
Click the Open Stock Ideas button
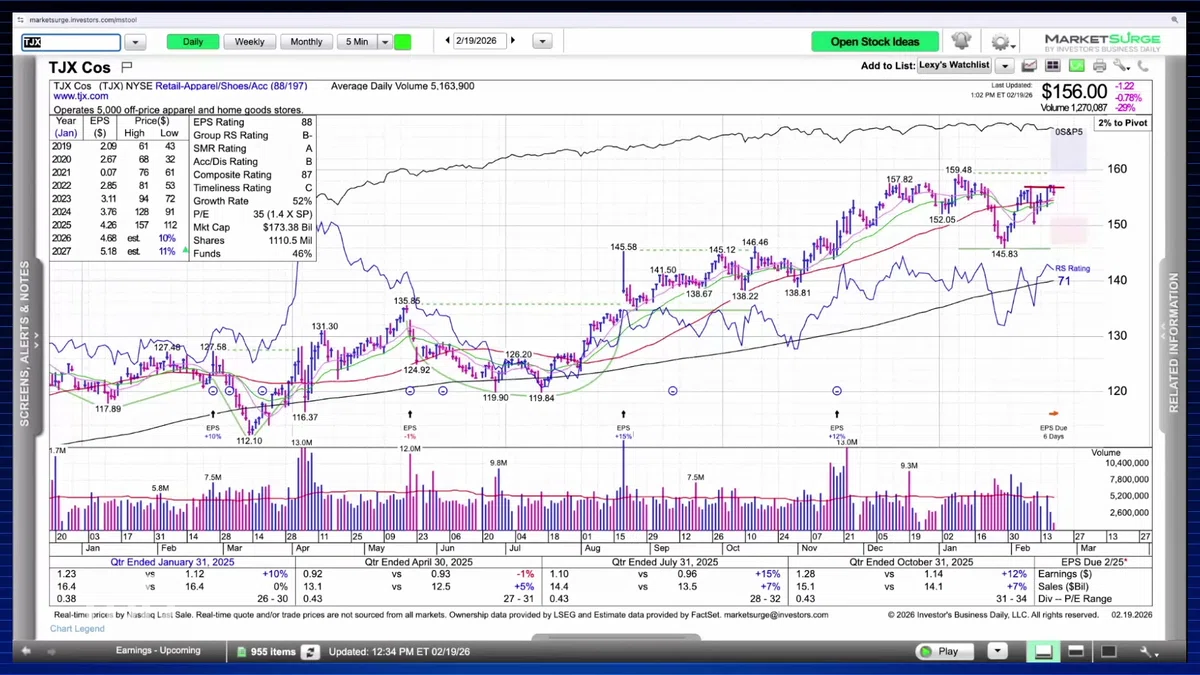coord(874,42)
